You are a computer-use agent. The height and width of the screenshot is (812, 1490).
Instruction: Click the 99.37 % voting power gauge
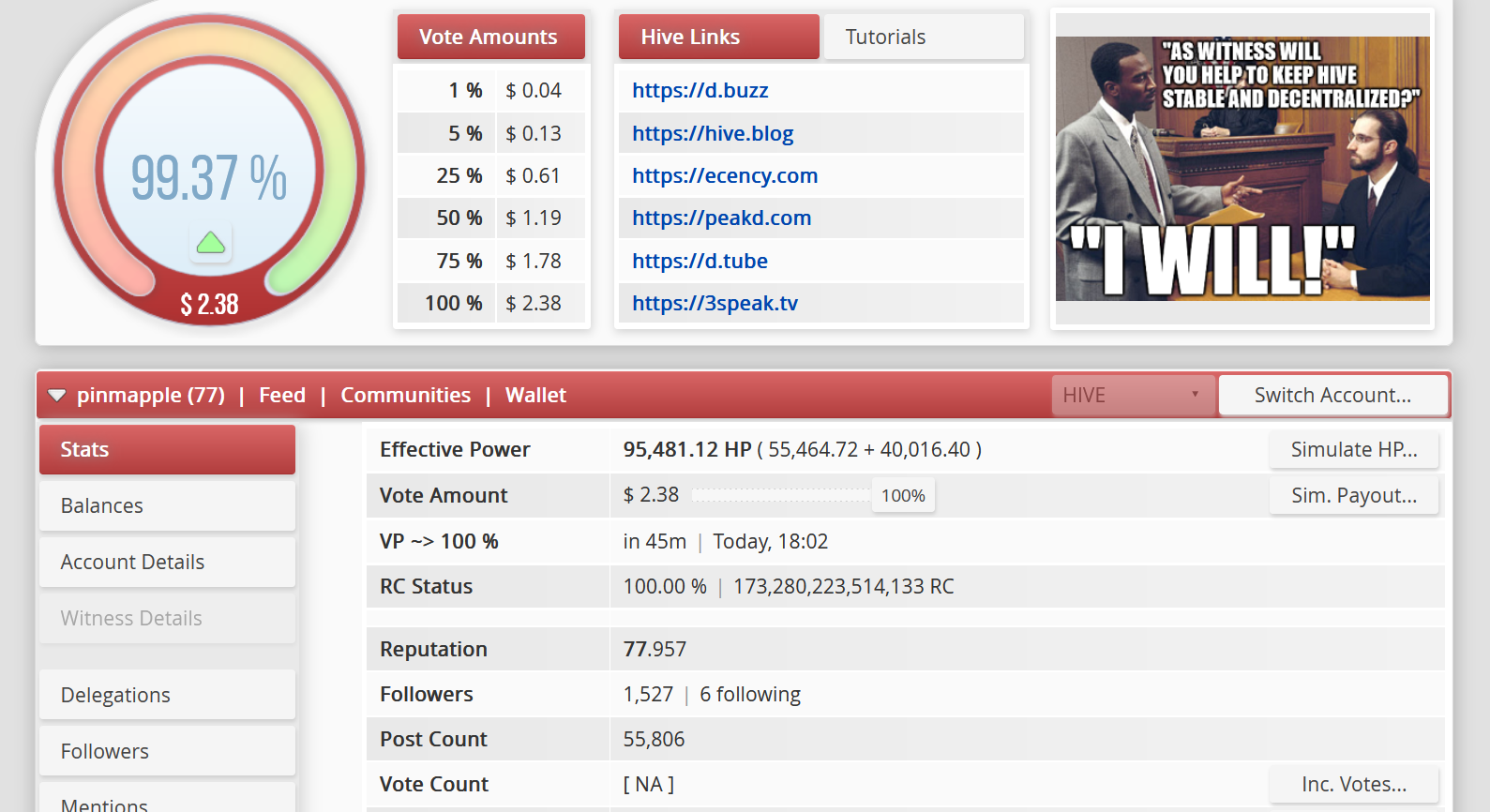209,169
